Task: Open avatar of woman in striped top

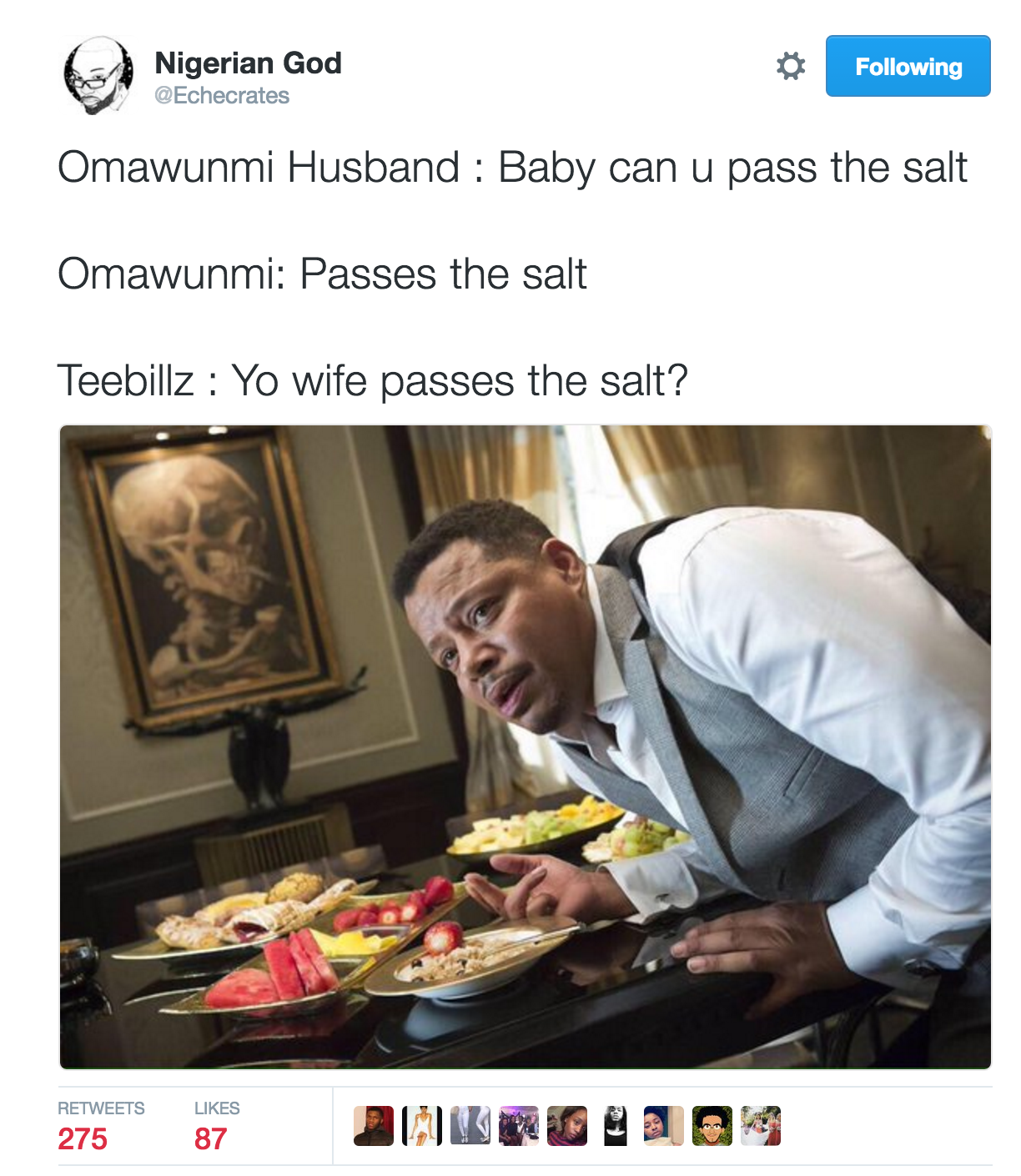Action: 567,1126
